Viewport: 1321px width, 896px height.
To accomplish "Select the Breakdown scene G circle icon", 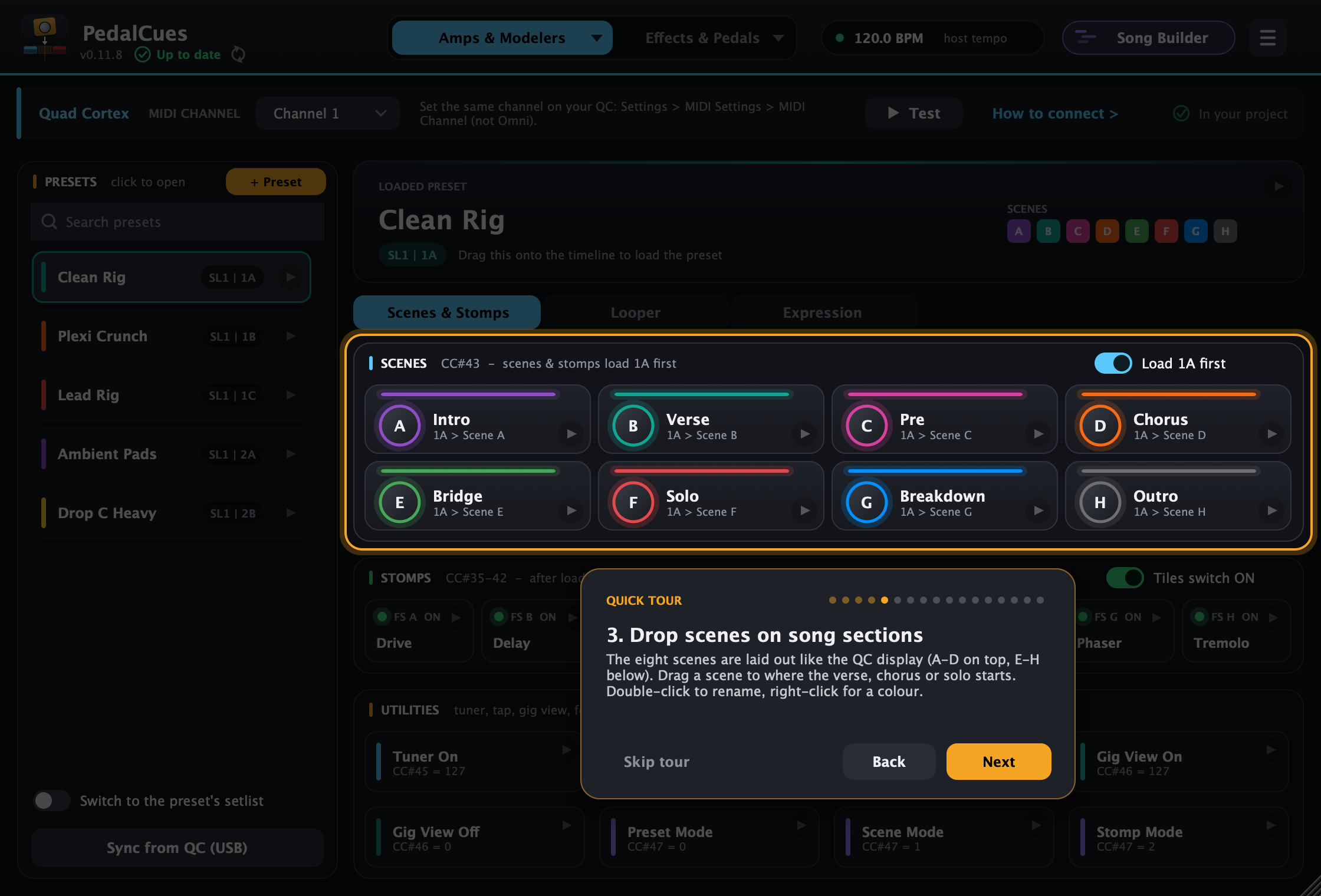I will point(866,502).
